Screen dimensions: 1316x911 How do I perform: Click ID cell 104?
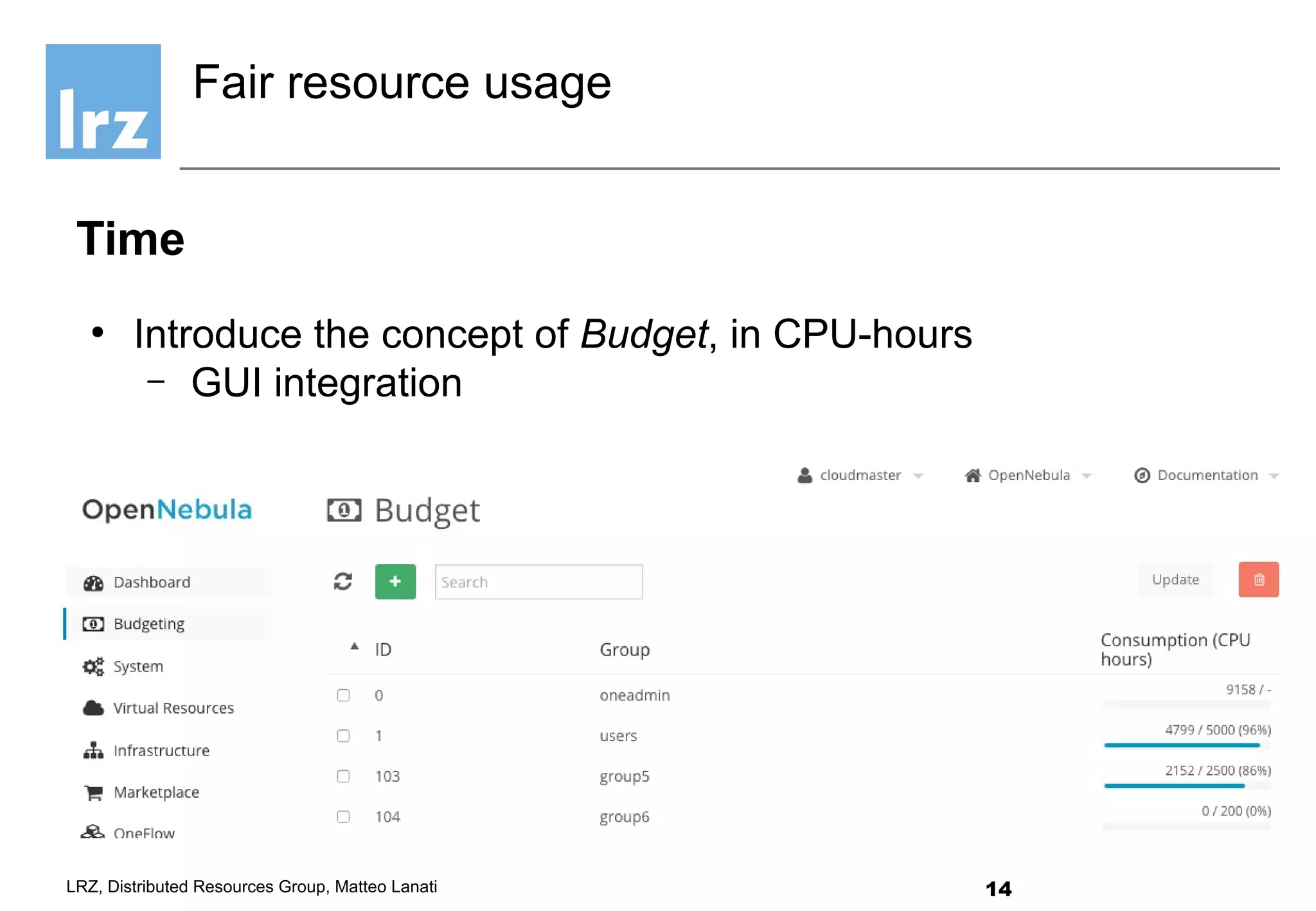(387, 817)
